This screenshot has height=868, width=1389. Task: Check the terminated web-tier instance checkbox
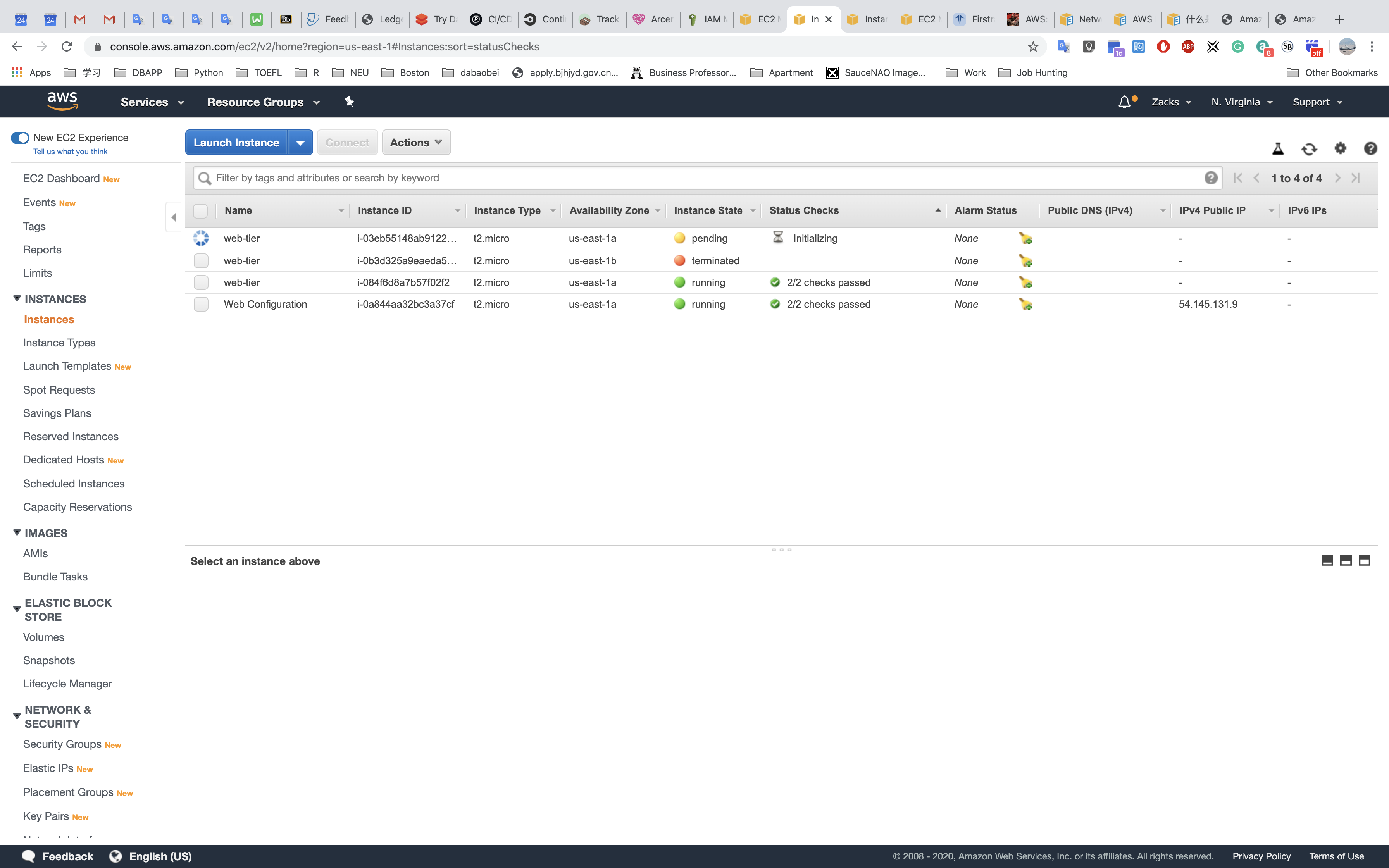click(201, 261)
